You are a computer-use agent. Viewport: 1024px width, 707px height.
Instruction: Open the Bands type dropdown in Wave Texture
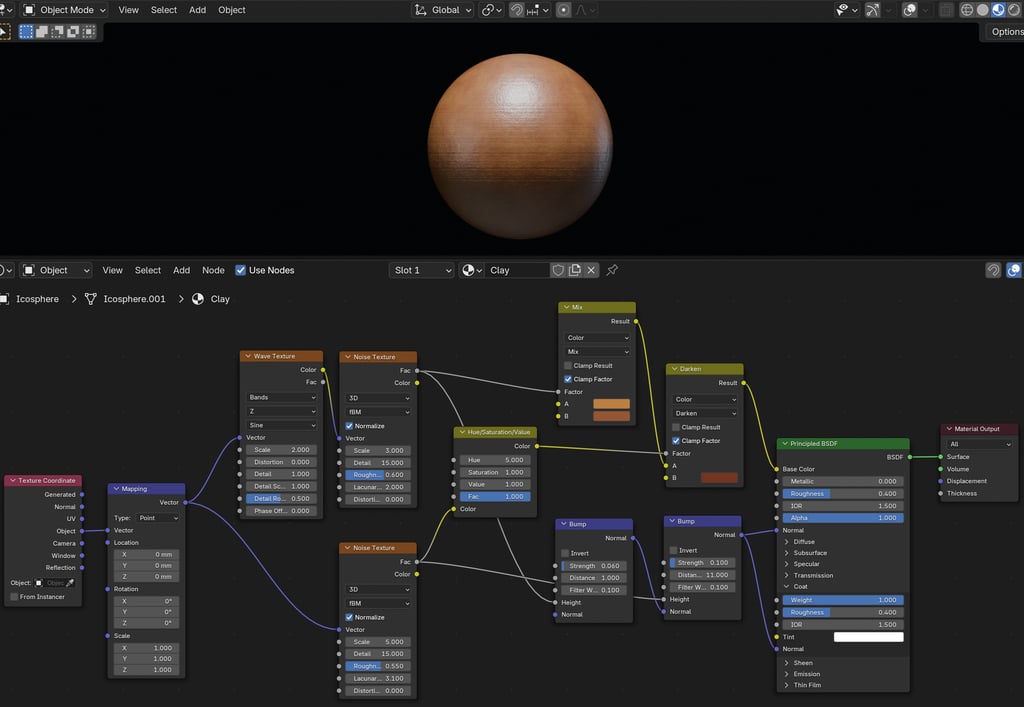(282, 397)
